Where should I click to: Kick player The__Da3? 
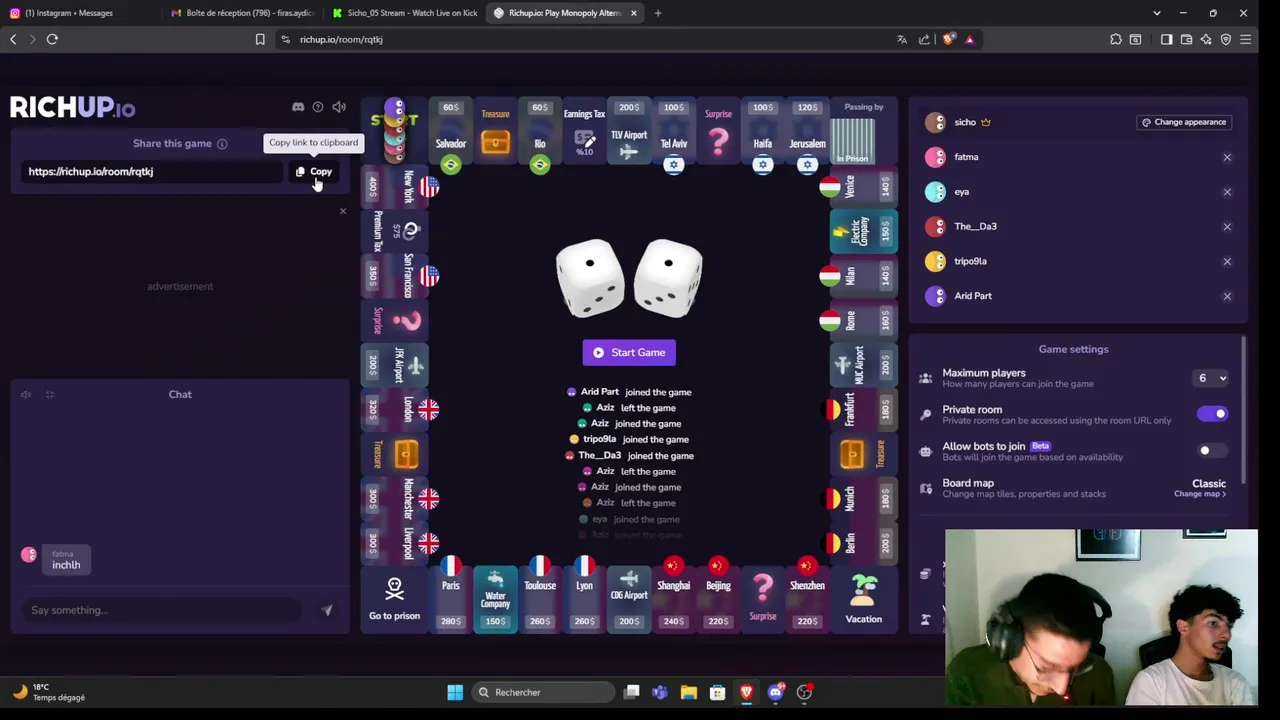point(1227,226)
